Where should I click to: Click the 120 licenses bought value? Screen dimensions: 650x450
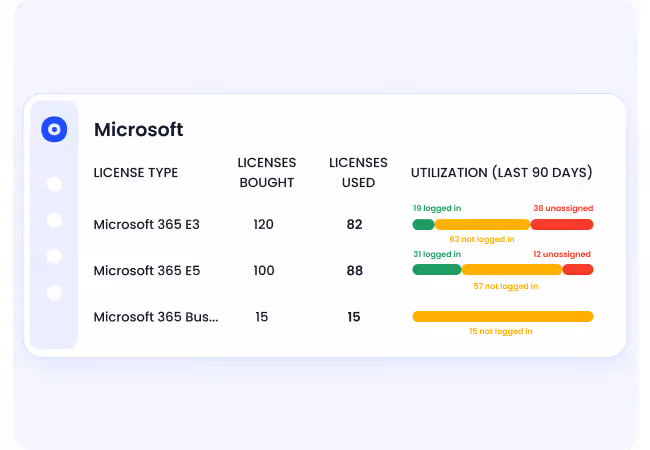[263, 225]
